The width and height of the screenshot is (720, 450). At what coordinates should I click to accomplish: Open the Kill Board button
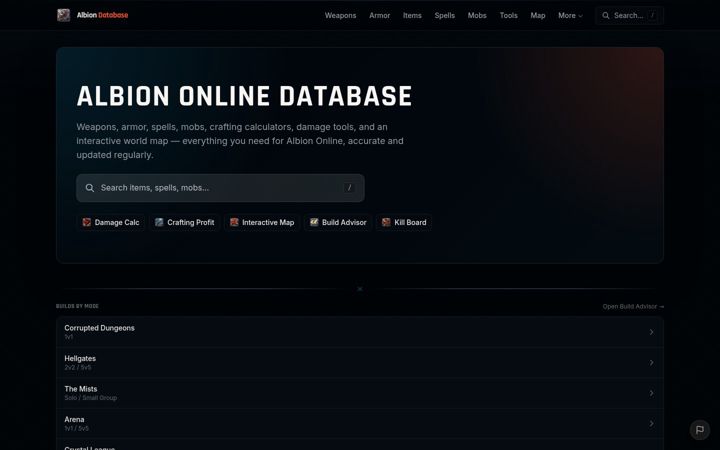tap(404, 222)
